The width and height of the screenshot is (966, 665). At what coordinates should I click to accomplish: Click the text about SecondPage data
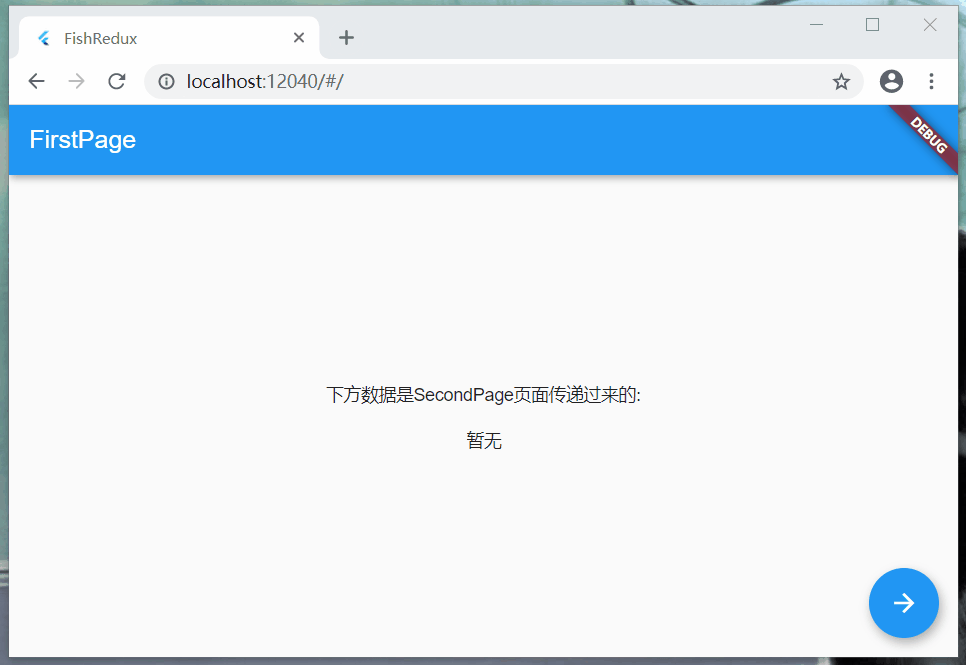click(483, 394)
